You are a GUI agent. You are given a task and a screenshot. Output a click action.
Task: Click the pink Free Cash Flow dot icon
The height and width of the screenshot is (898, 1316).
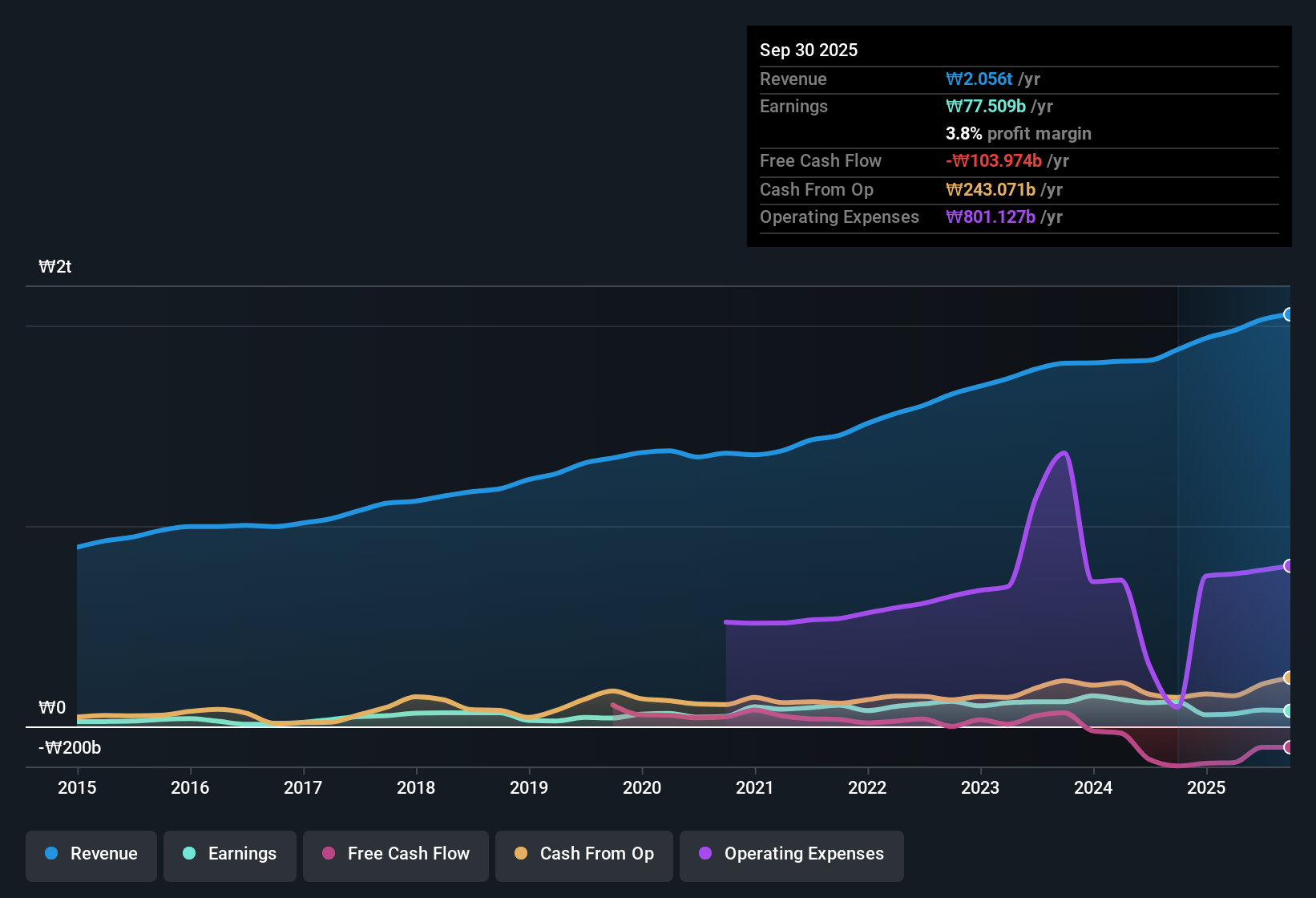point(328,854)
